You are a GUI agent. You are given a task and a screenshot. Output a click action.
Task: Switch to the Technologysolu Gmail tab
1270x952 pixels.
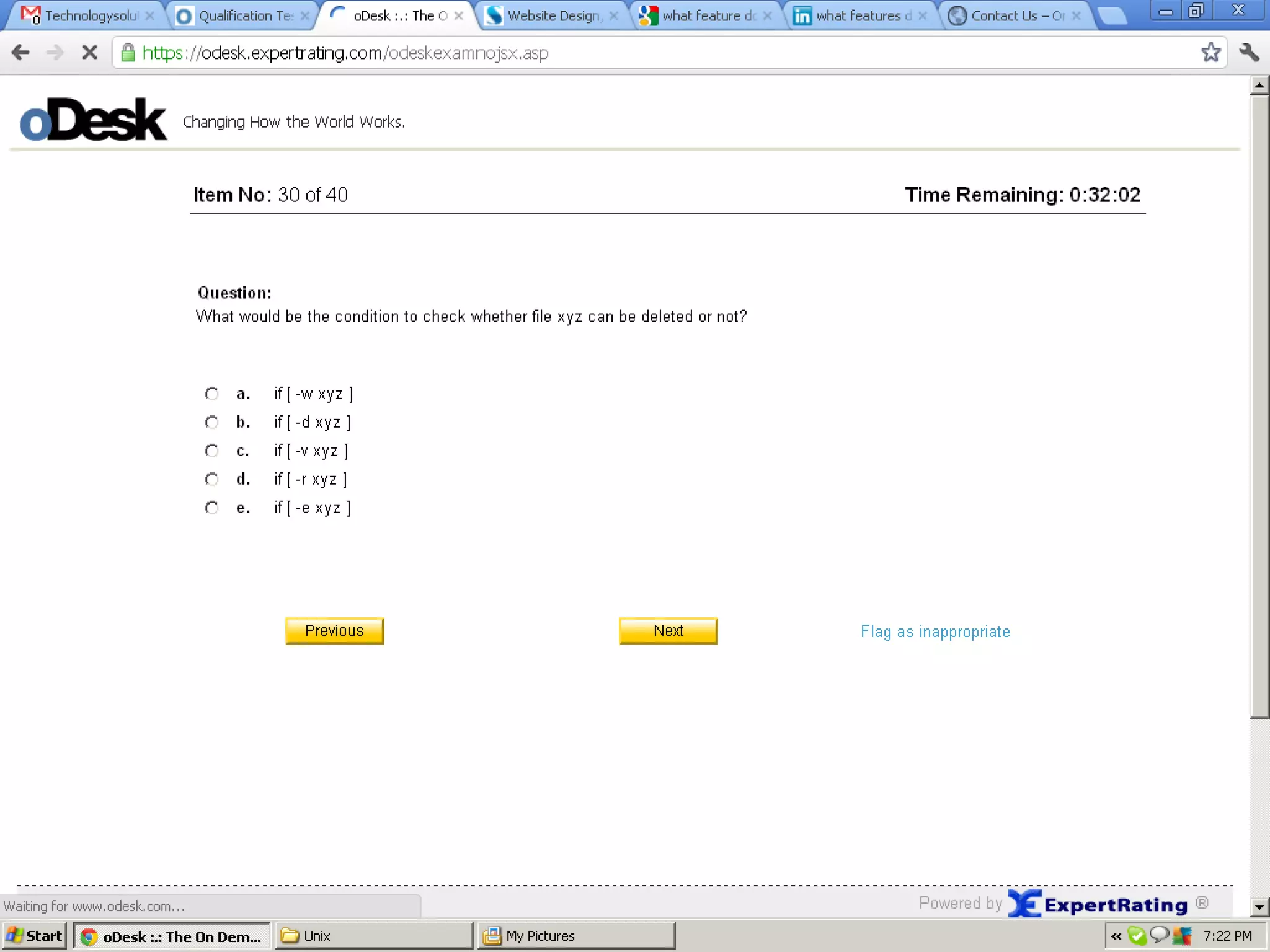tap(84, 15)
